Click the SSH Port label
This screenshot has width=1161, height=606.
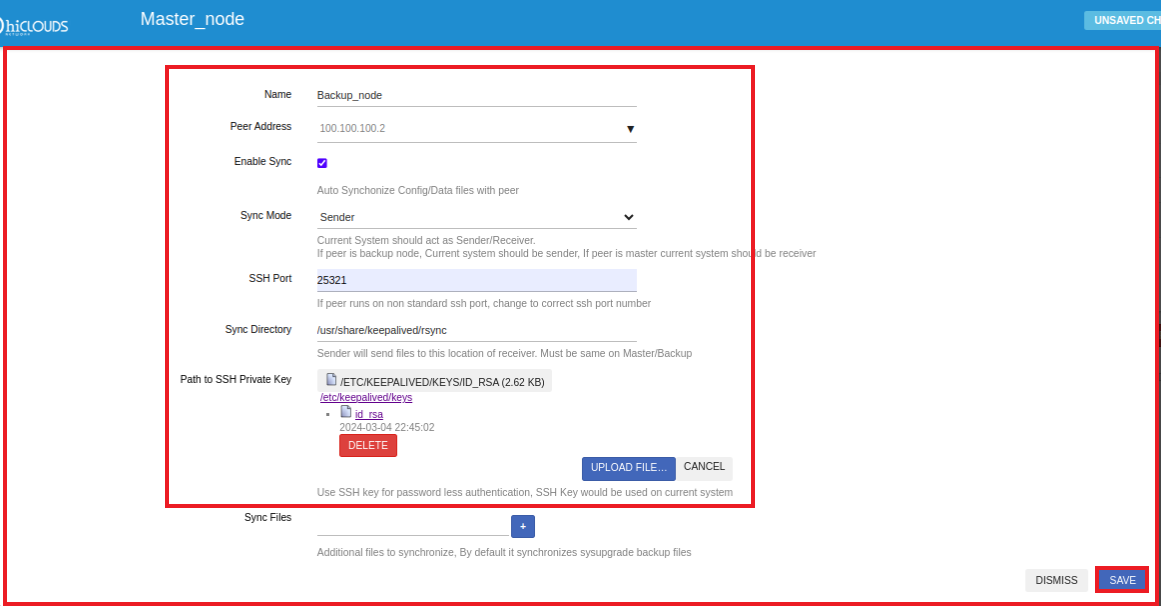[x=270, y=279]
